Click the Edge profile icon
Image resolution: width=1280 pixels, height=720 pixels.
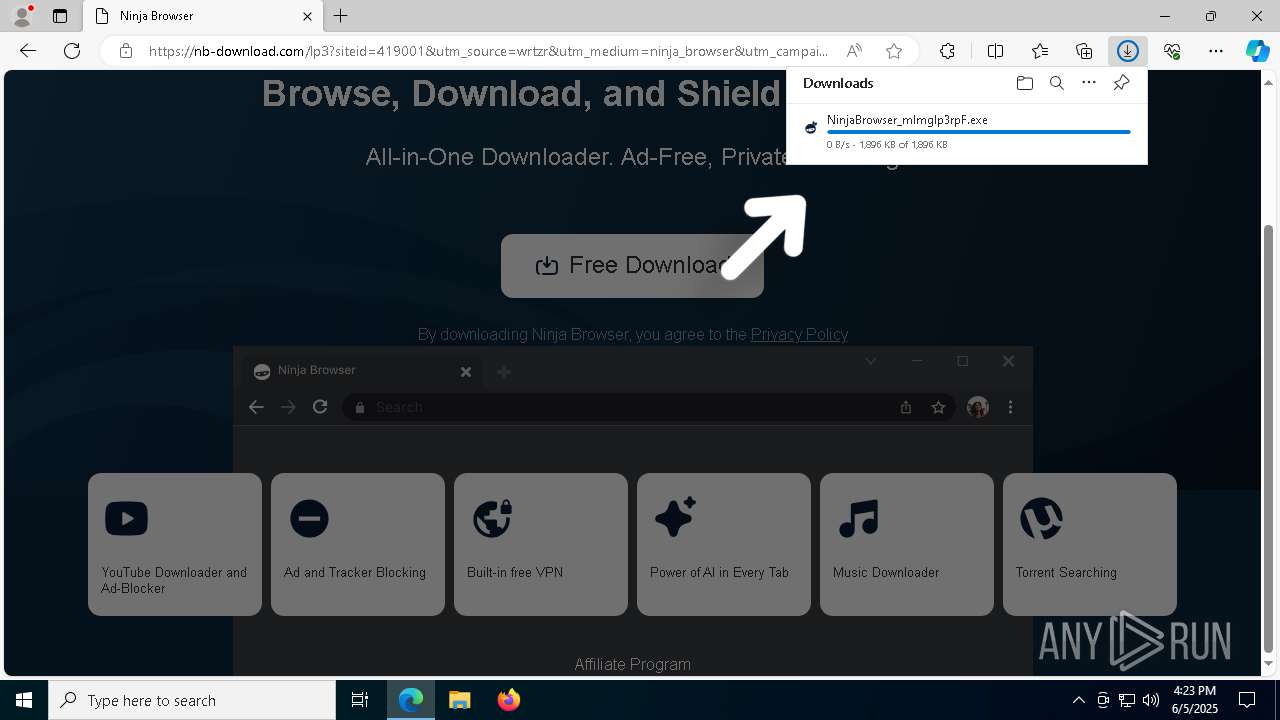pyautogui.click(x=21, y=16)
